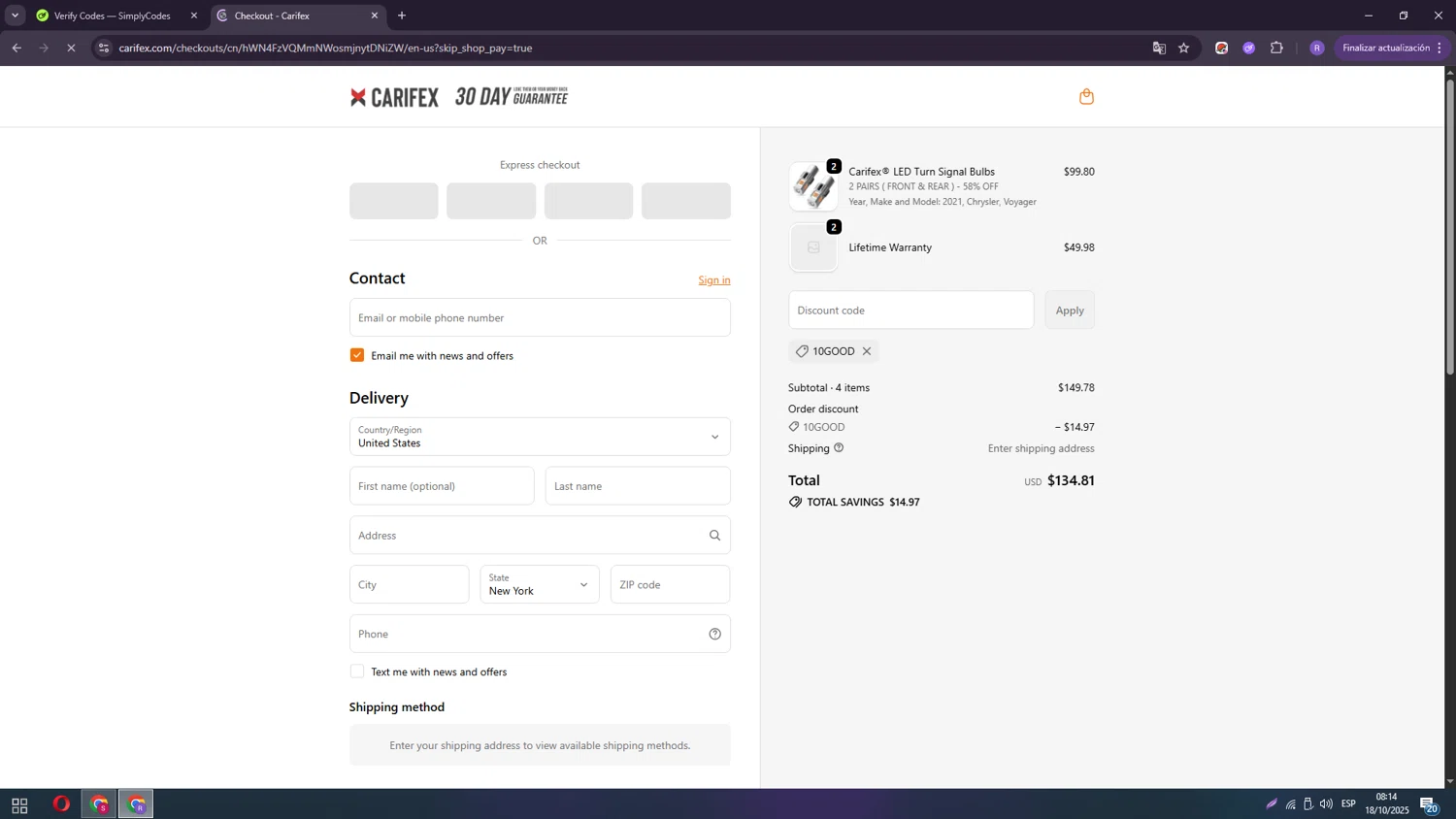Show the shipping info tooltip icon
The width and height of the screenshot is (1456, 819).
[x=839, y=448]
